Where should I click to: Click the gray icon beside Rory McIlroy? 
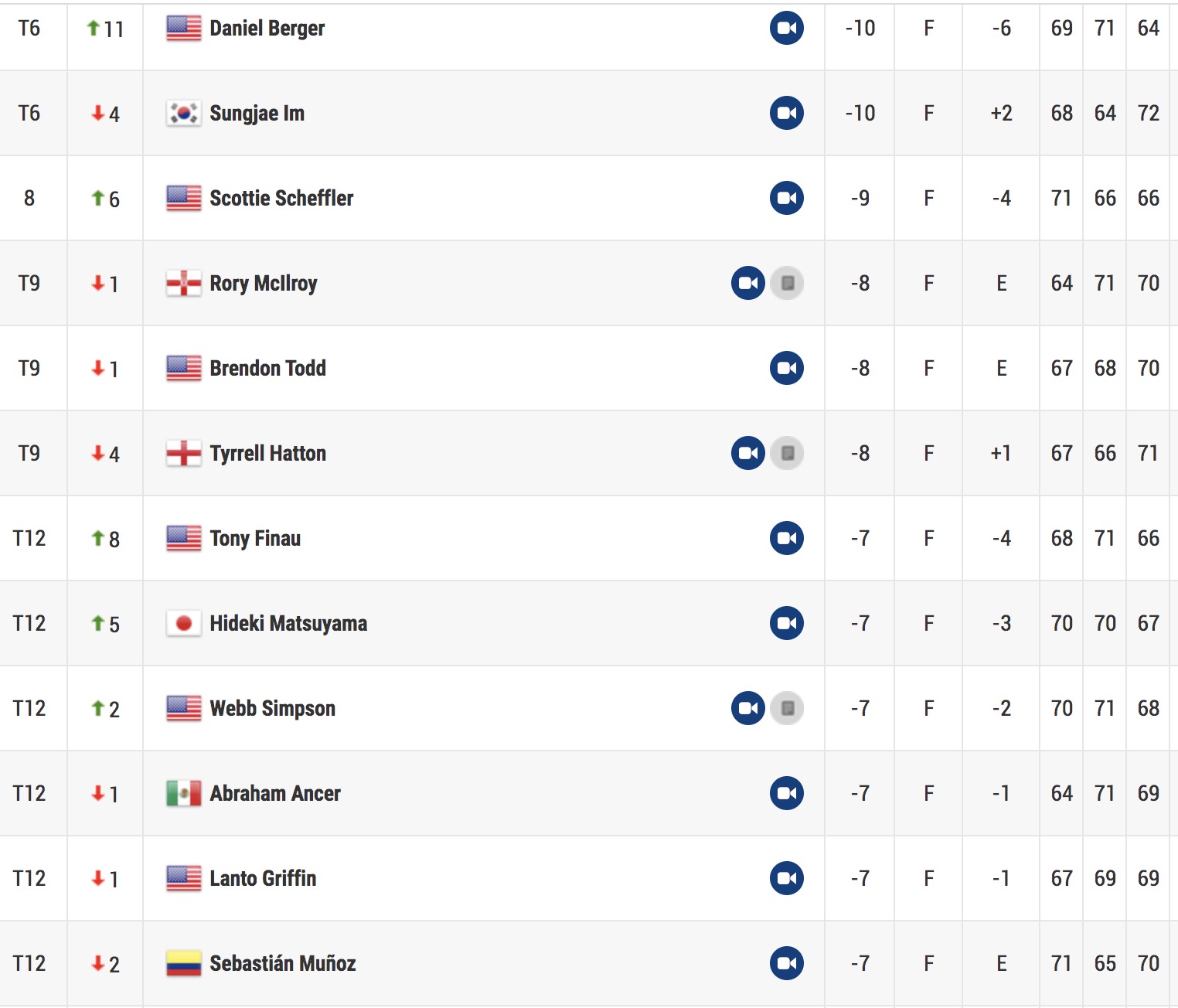point(787,284)
